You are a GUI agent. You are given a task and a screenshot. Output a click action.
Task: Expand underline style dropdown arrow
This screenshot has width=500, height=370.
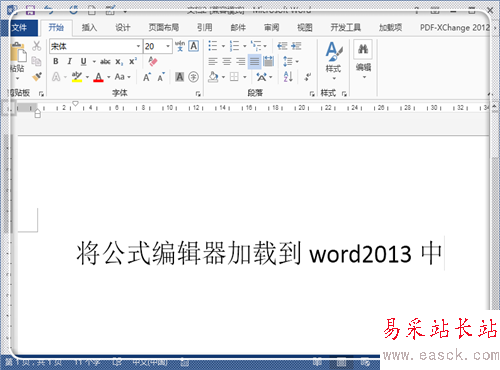click(x=94, y=62)
